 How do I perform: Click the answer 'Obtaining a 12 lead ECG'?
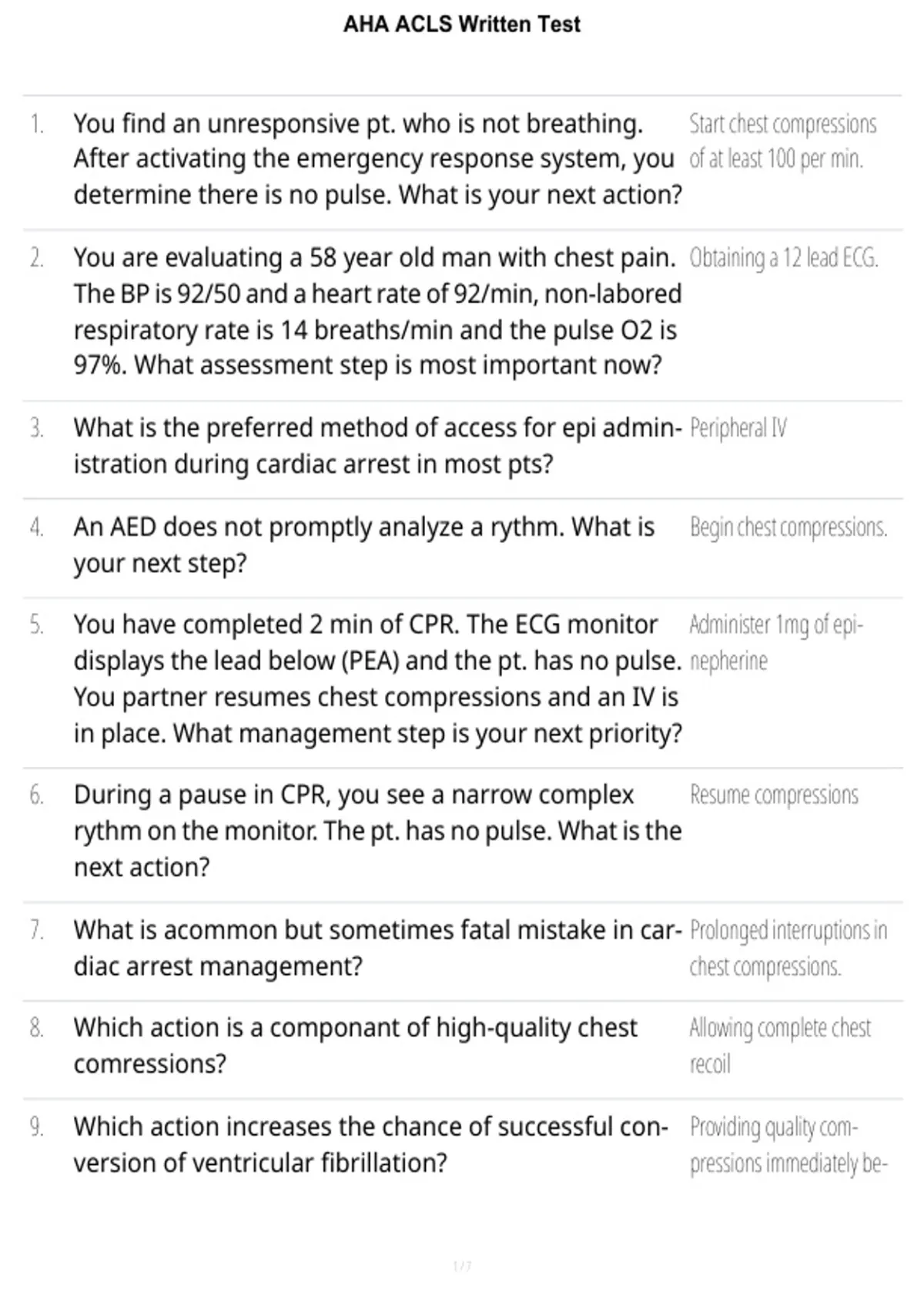[x=784, y=258]
